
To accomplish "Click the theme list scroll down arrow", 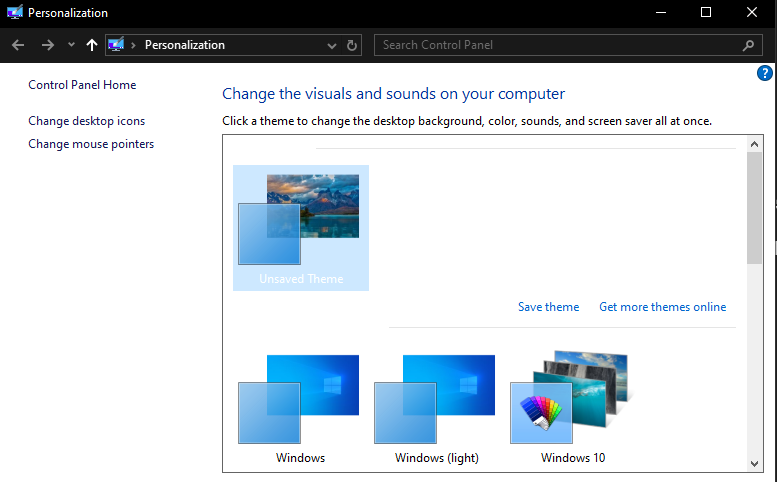I will [x=754, y=464].
